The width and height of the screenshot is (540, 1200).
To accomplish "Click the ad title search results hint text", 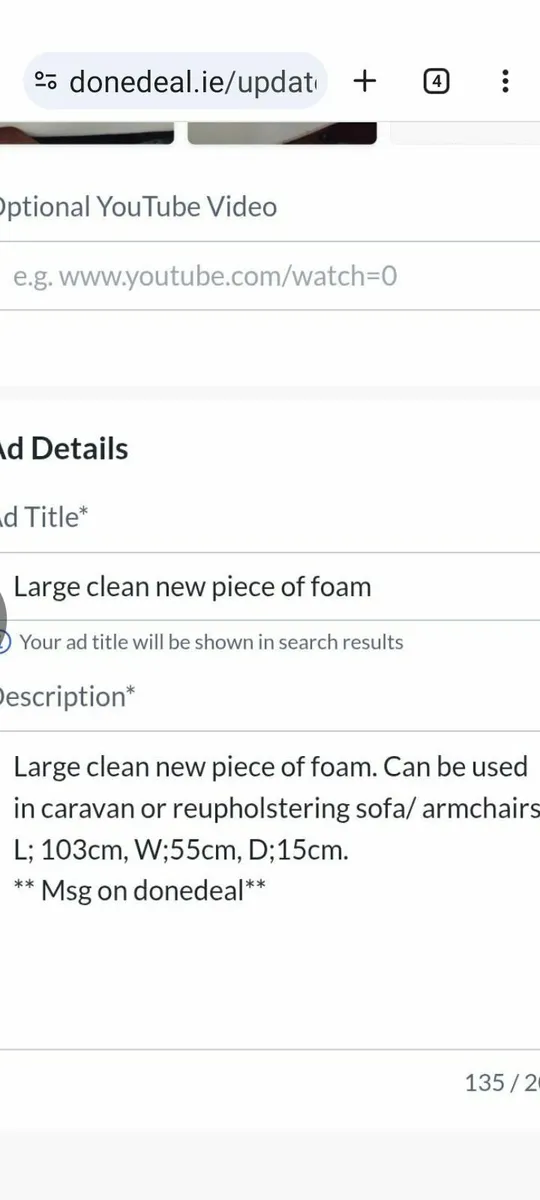I will point(211,642).
